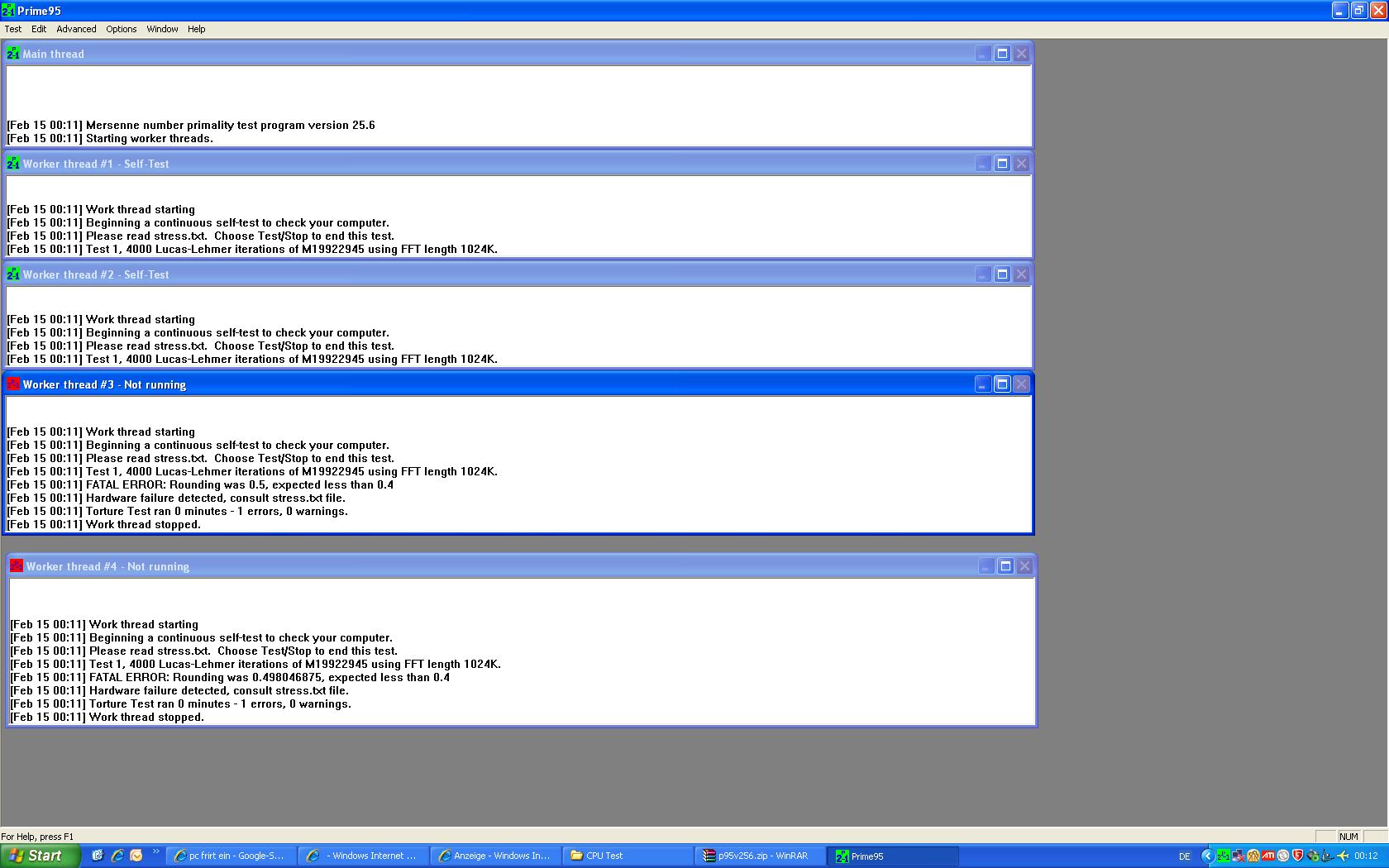Click the yellow airplane tray icon
Screen dimensions: 1389x868
pos(1343,856)
